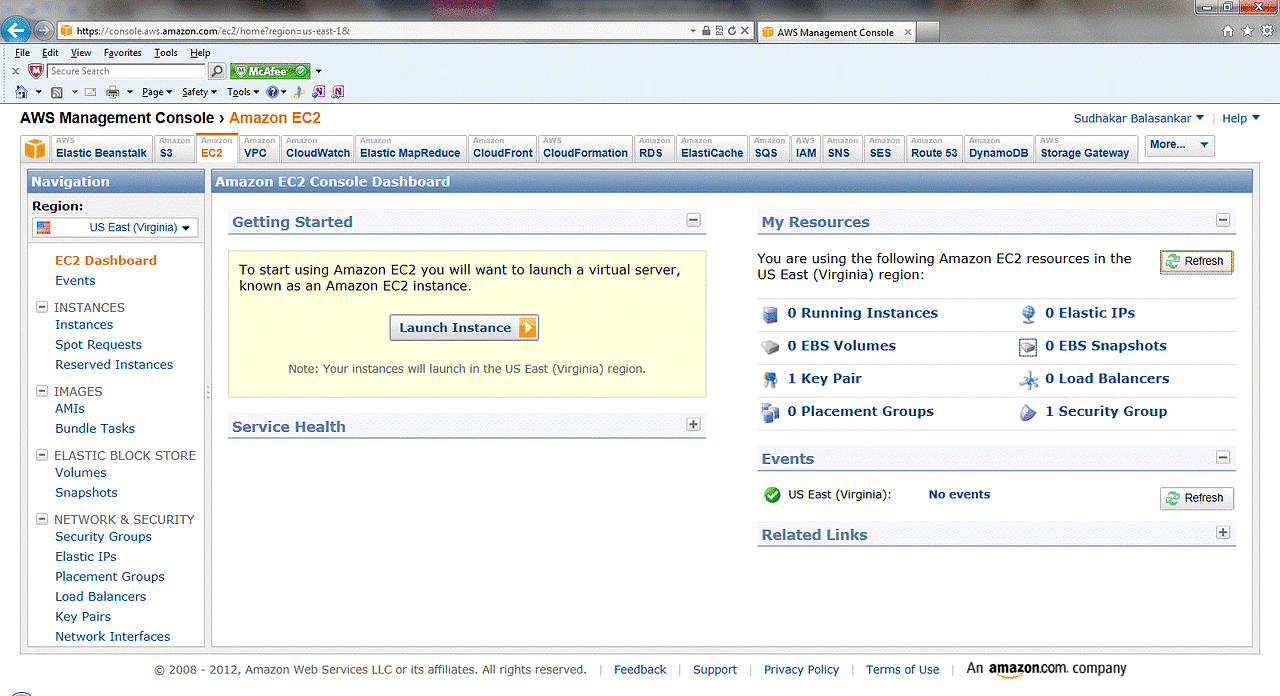This screenshot has height=696, width=1280.
Task: Open the Key Pairs navigation link
Action: 83,617
